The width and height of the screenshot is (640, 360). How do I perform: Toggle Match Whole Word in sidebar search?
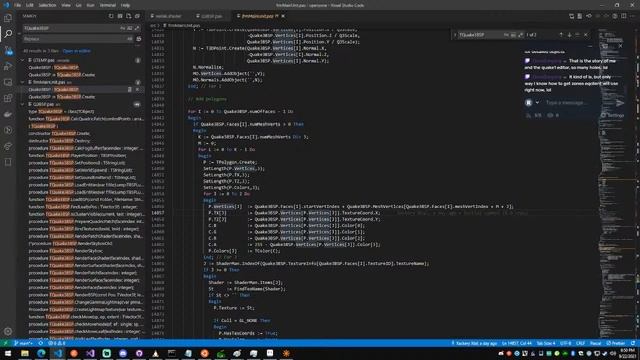click(x=130, y=28)
